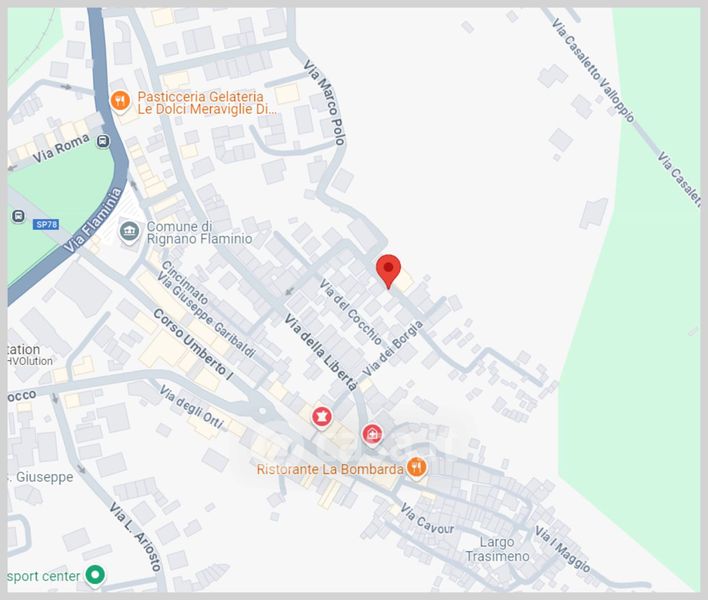The width and height of the screenshot is (708, 600).
Task: Click the Ristorante La Bombarda fork-knife icon
Action: pyautogui.click(x=417, y=467)
